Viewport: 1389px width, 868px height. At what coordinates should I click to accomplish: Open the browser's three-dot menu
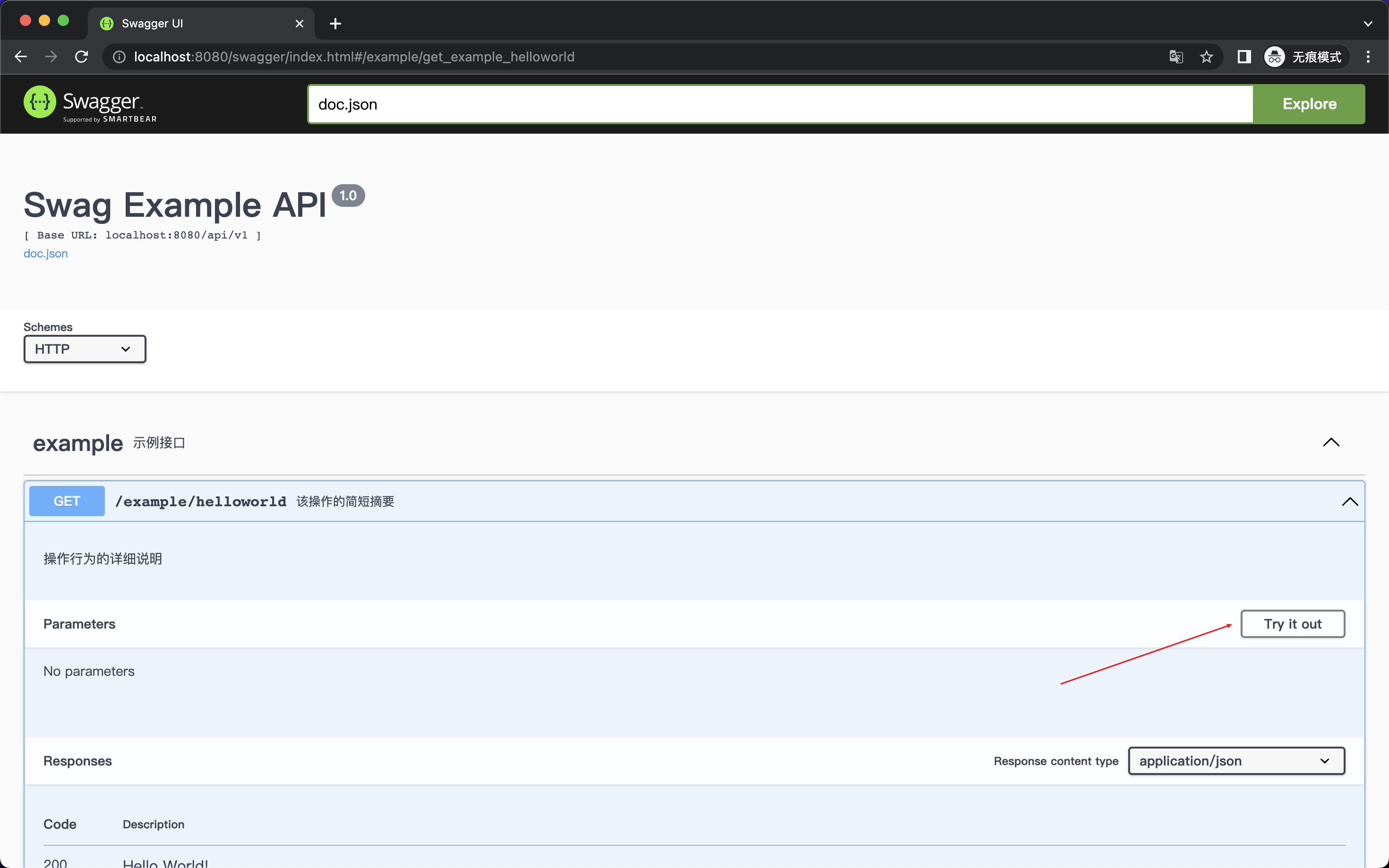click(x=1368, y=56)
